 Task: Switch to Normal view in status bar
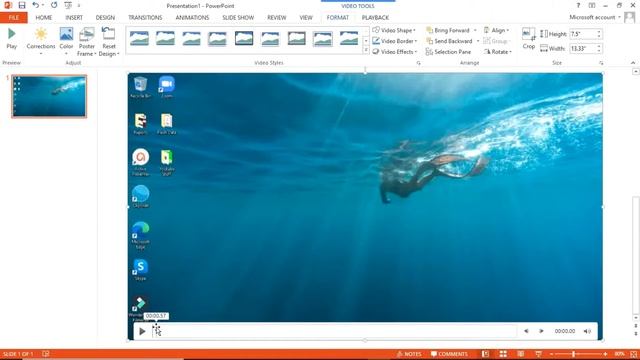485,354
